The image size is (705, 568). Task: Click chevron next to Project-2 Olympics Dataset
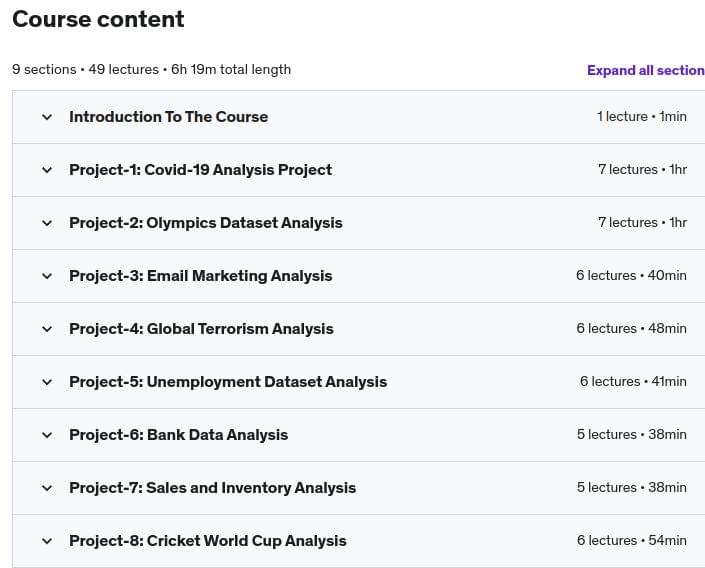pyautogui.click(x=46, y=223)
